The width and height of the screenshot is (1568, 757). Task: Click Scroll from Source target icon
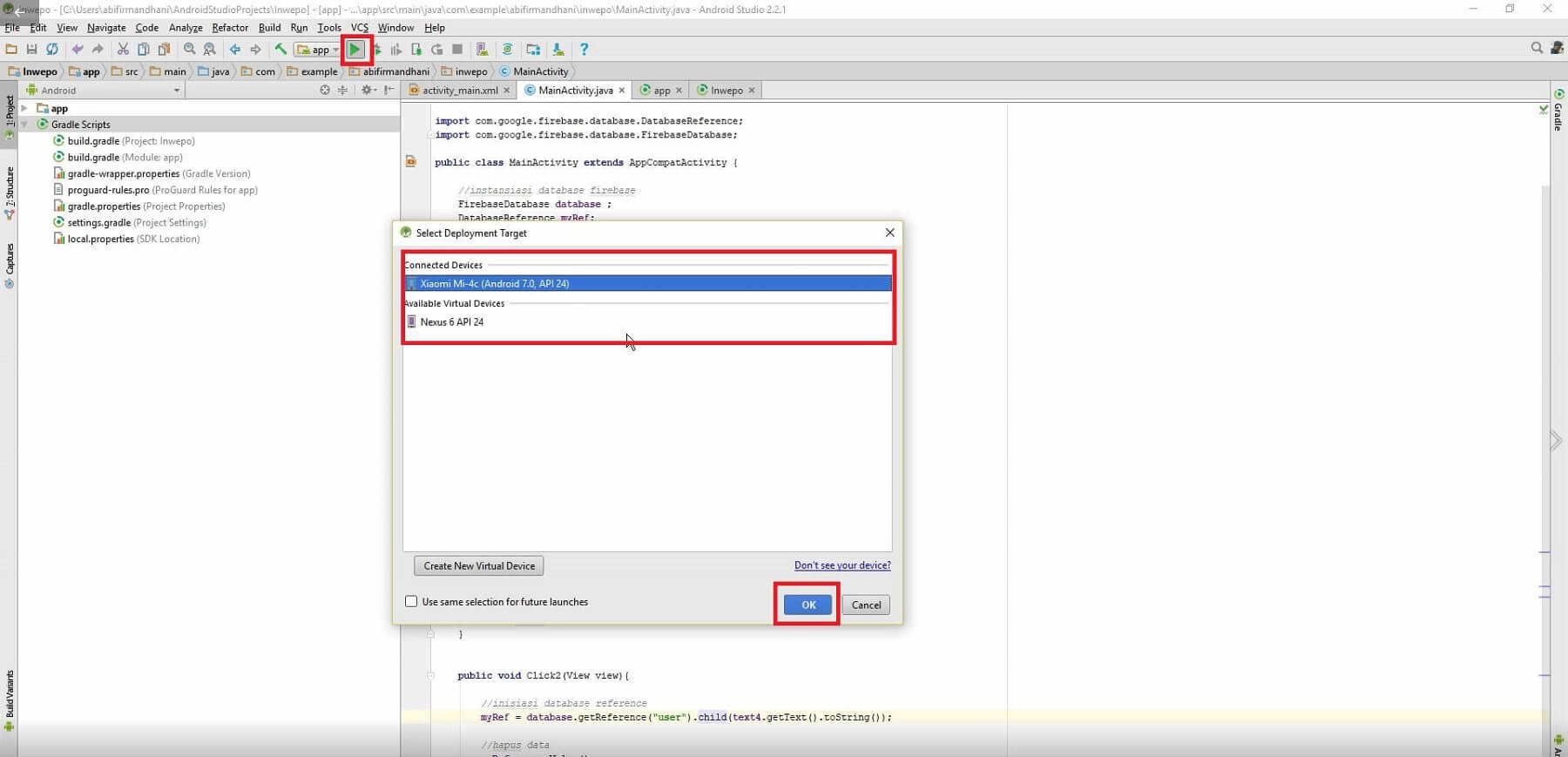[325, 90]
